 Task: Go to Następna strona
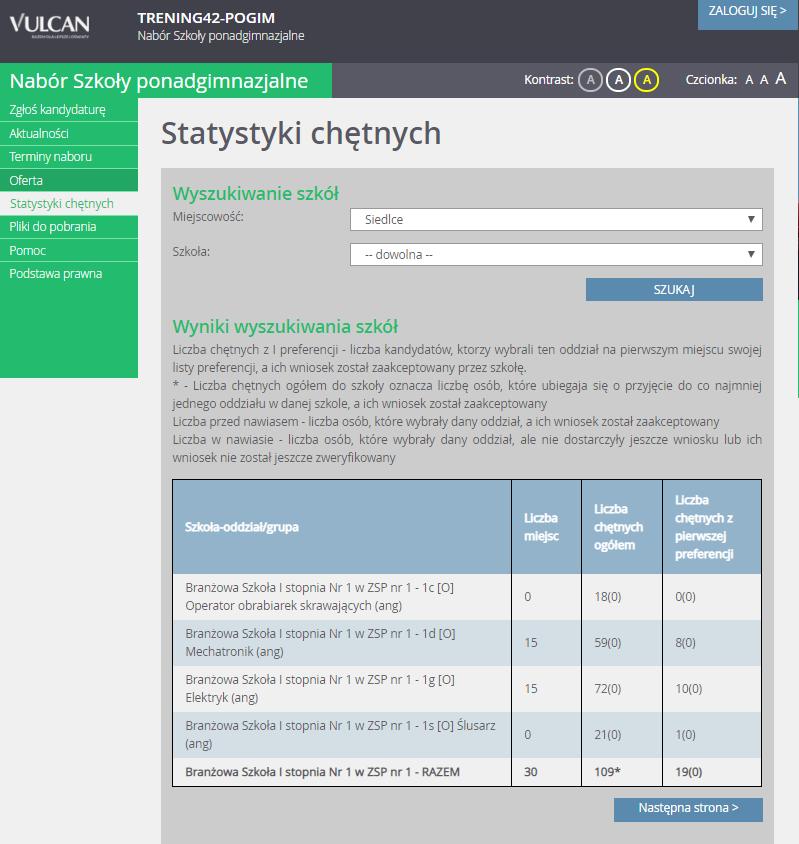[688, 809]
